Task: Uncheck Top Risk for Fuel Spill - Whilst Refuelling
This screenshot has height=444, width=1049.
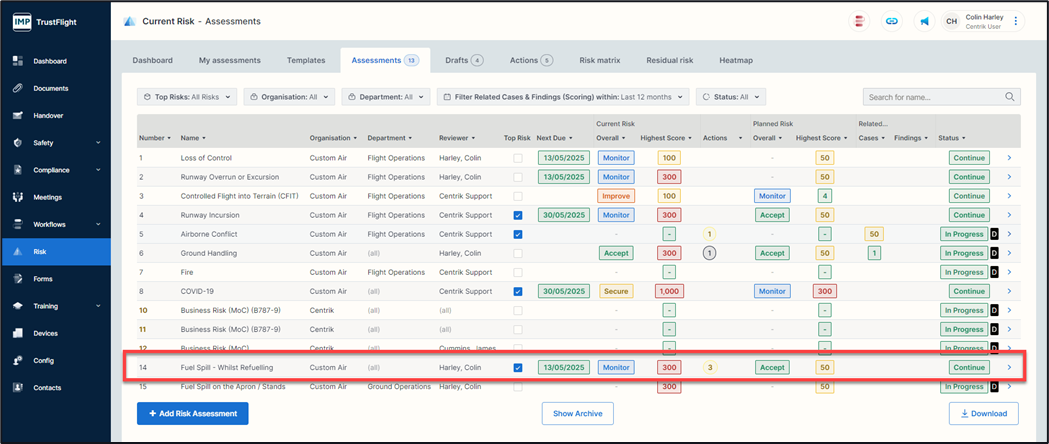Action: click(517, 367)
